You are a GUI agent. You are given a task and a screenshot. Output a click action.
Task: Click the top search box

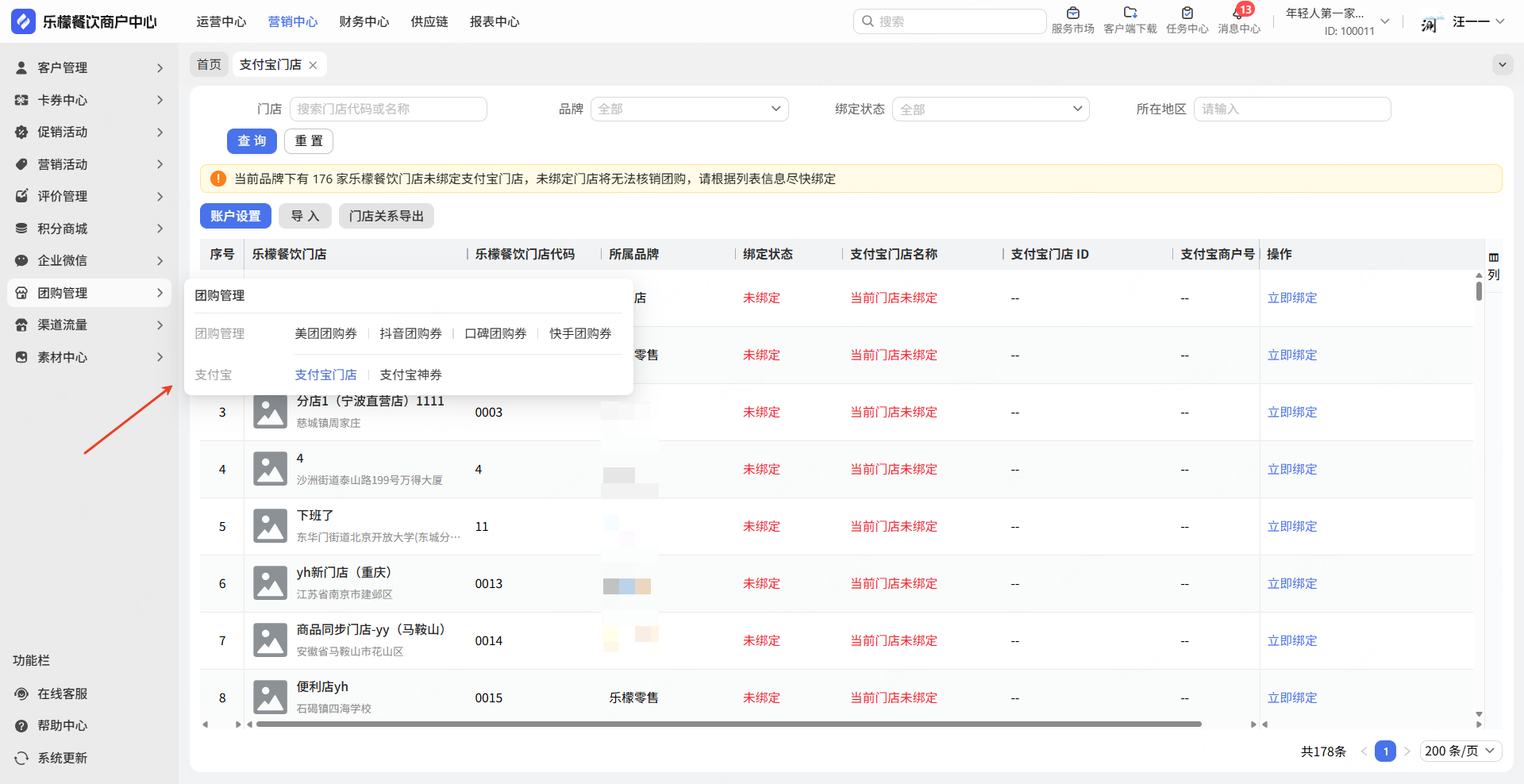(950, 21)
